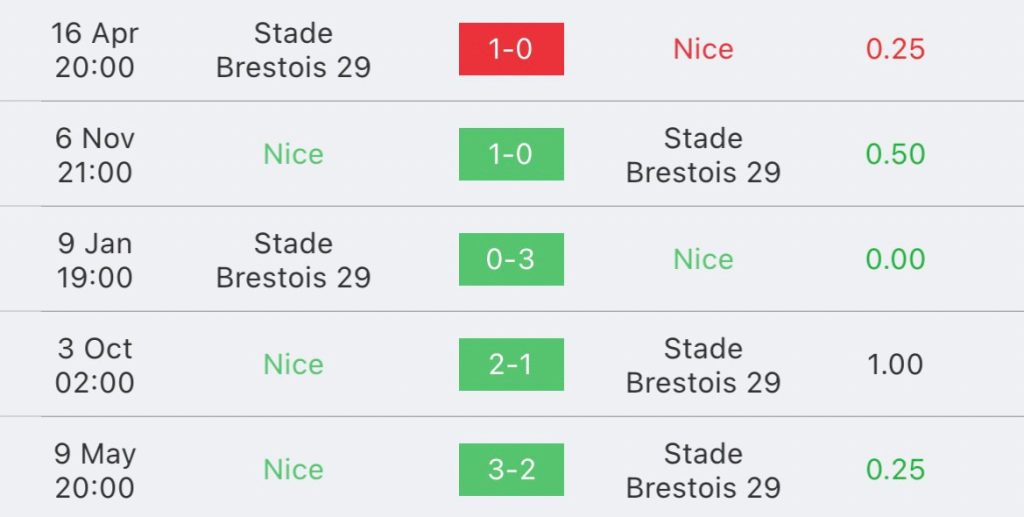Click Nice in the 6 Nov match
The image size is (1024, 517).
[x=293, y=154]
